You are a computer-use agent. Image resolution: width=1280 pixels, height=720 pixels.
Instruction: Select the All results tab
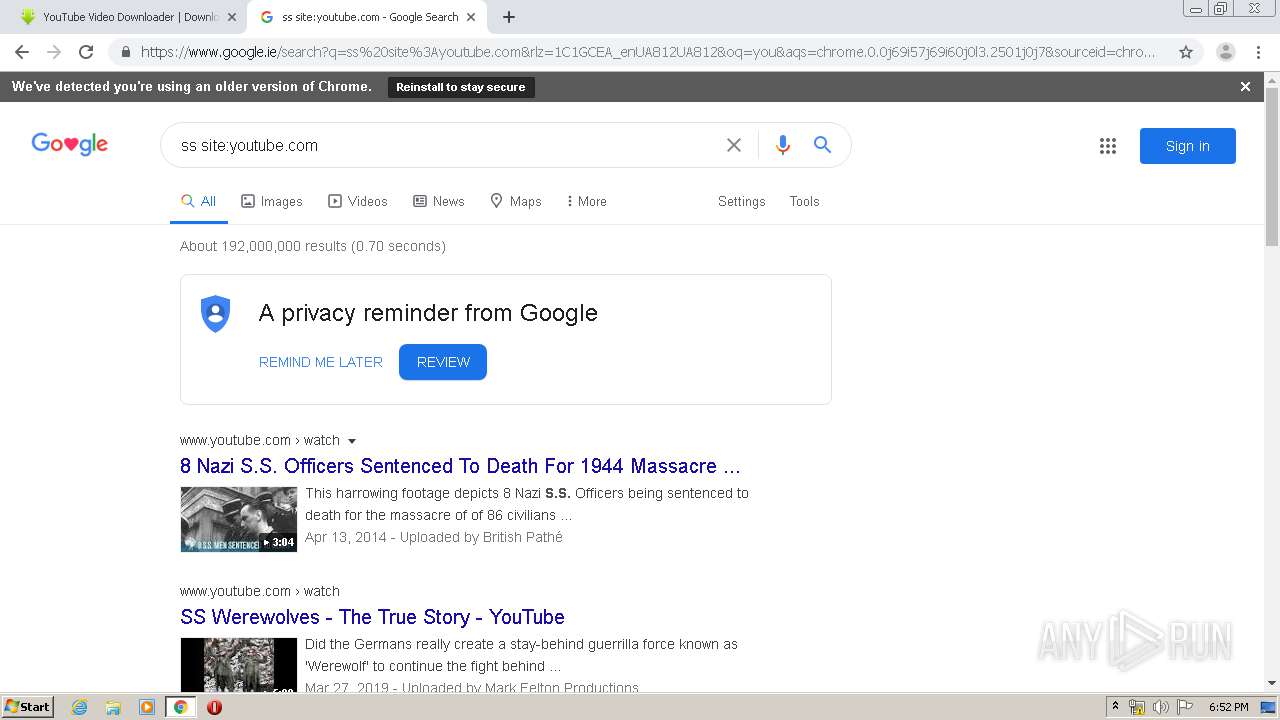(x=198, y=201)
